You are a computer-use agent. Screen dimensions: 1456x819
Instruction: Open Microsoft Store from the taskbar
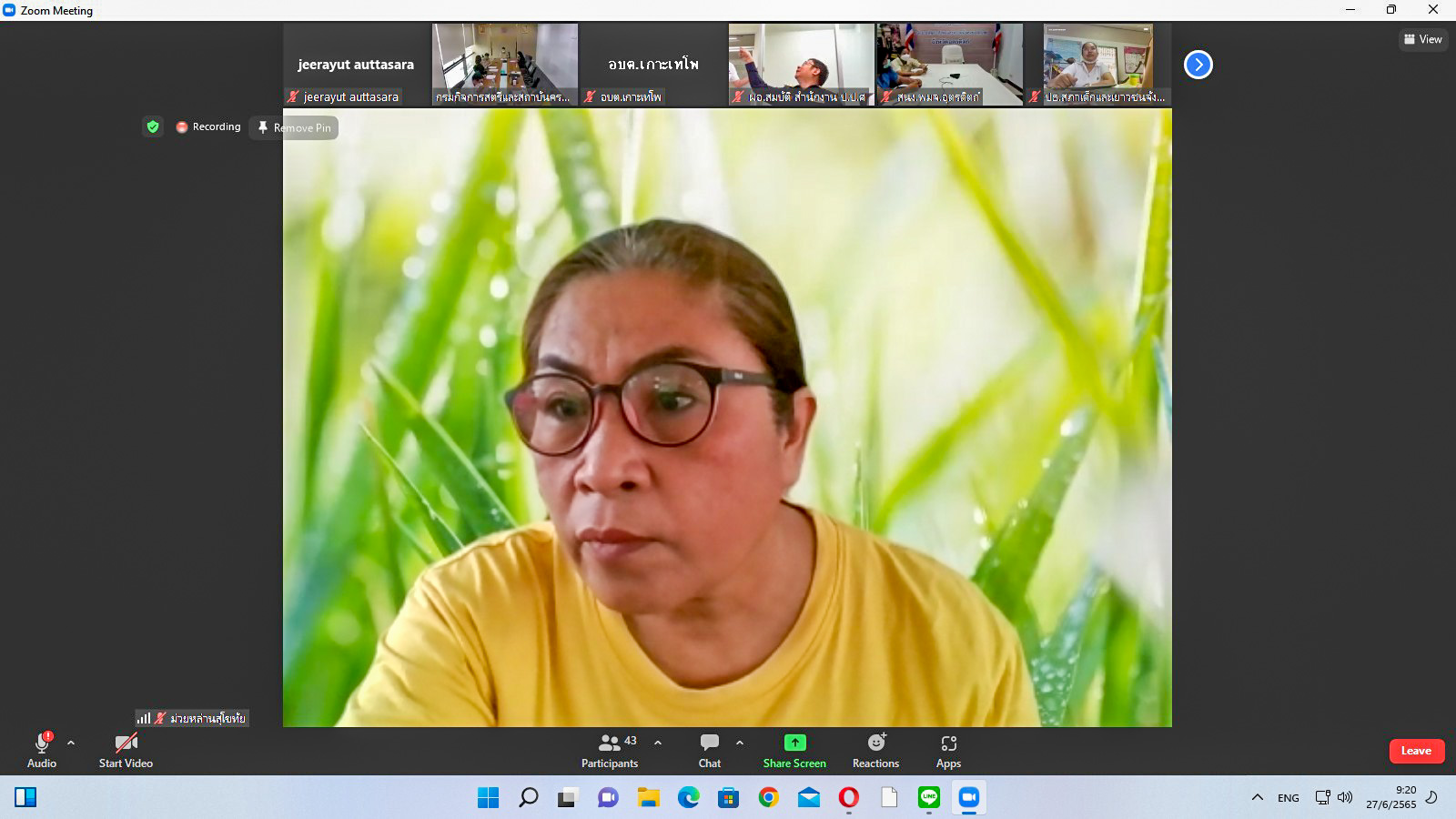pos(729,798)
